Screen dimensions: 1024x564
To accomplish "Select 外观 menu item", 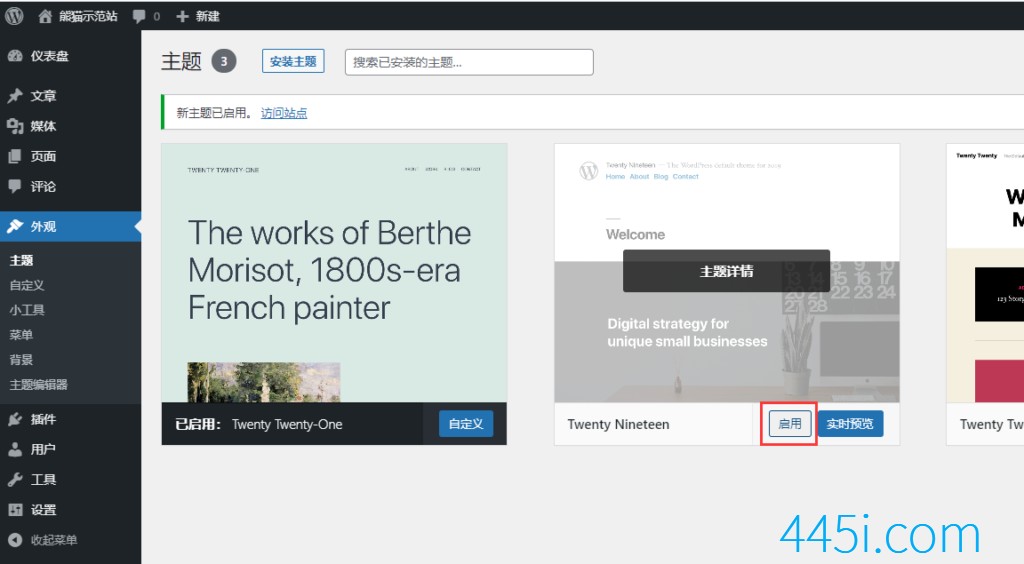I will click(x=71, y=227).
